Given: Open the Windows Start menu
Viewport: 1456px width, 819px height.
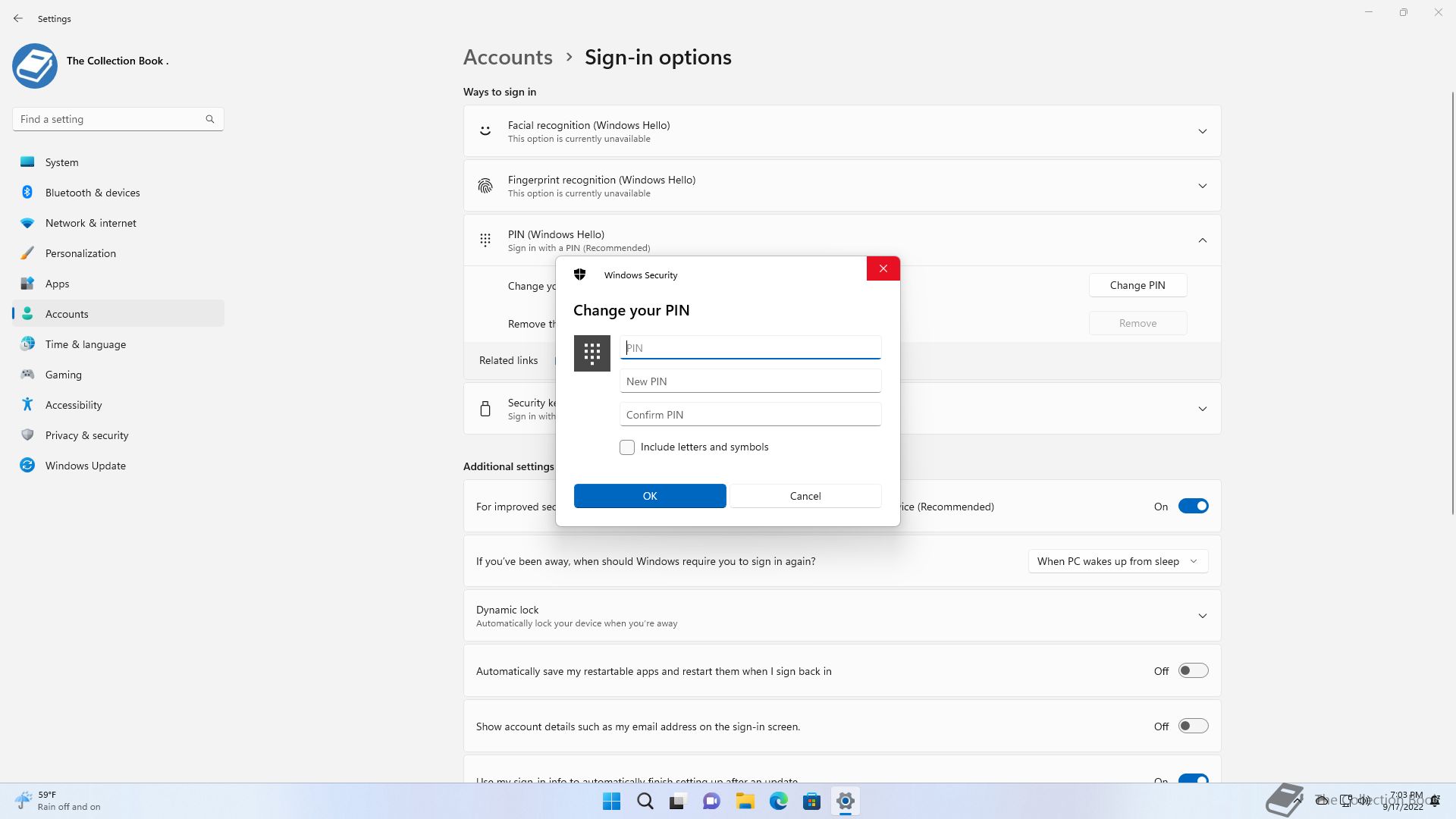Looking at the screenshot, I should tap(611, 801).
